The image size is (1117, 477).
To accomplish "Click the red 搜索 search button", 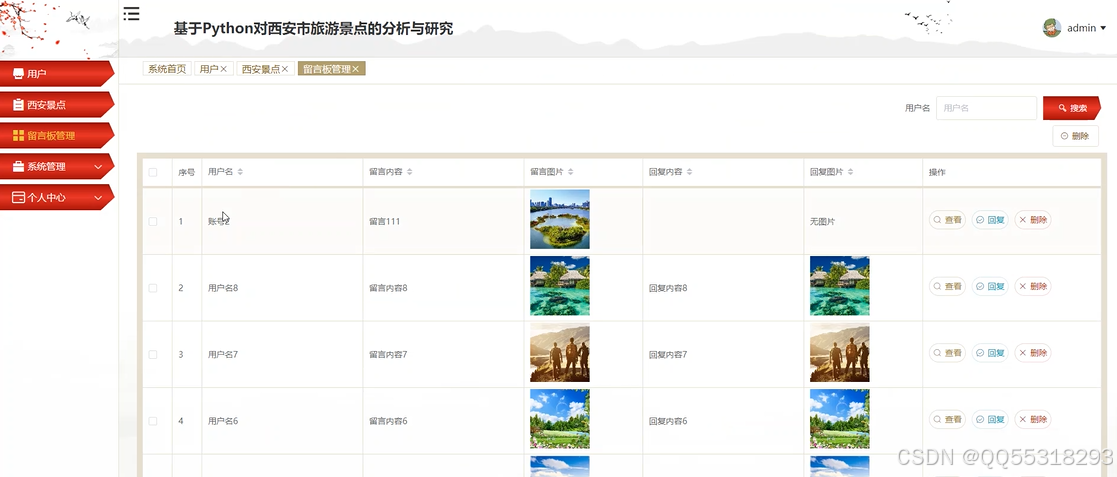I will (1071, 108).
